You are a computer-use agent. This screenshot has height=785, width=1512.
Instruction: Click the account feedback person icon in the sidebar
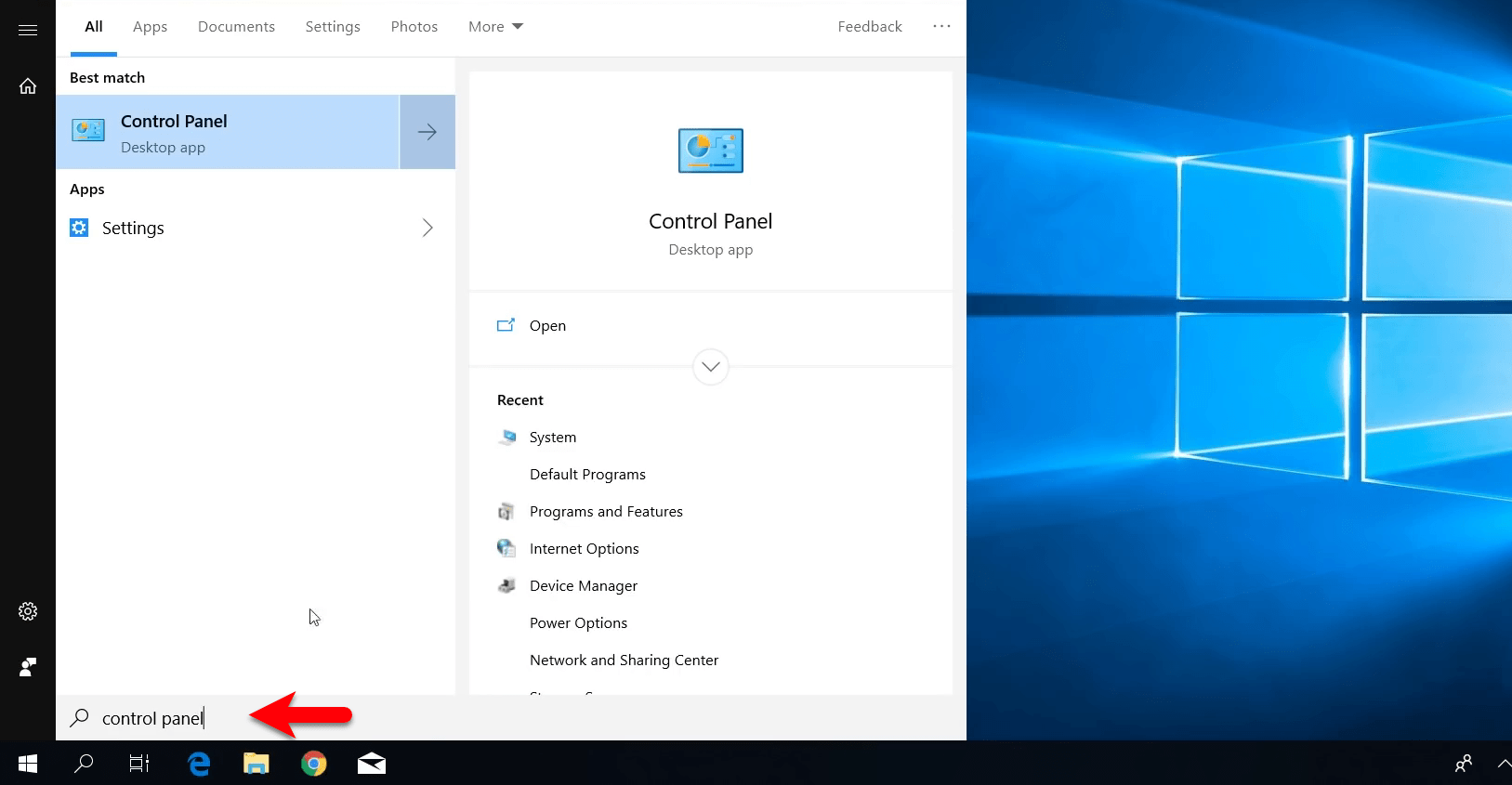[x=28, y=667]
